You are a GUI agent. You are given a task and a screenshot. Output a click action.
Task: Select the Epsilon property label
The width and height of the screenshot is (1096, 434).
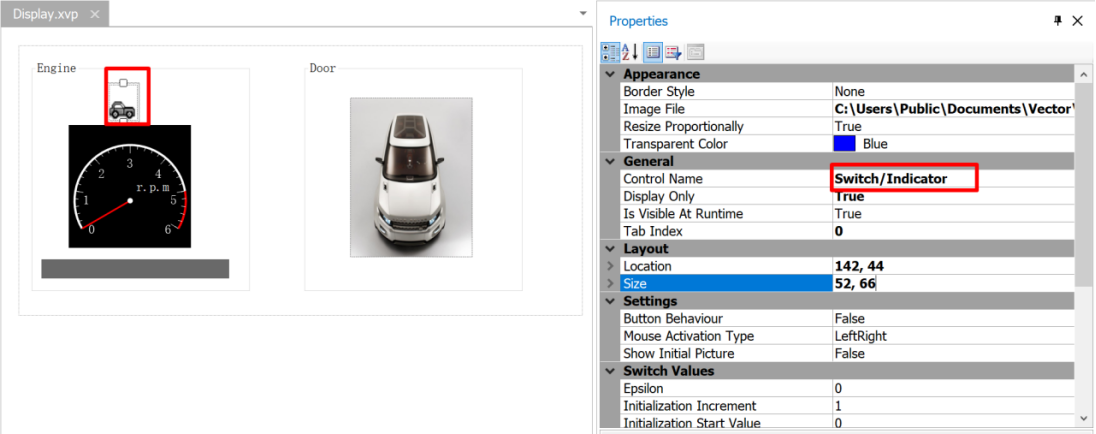[x=643, y=389]
